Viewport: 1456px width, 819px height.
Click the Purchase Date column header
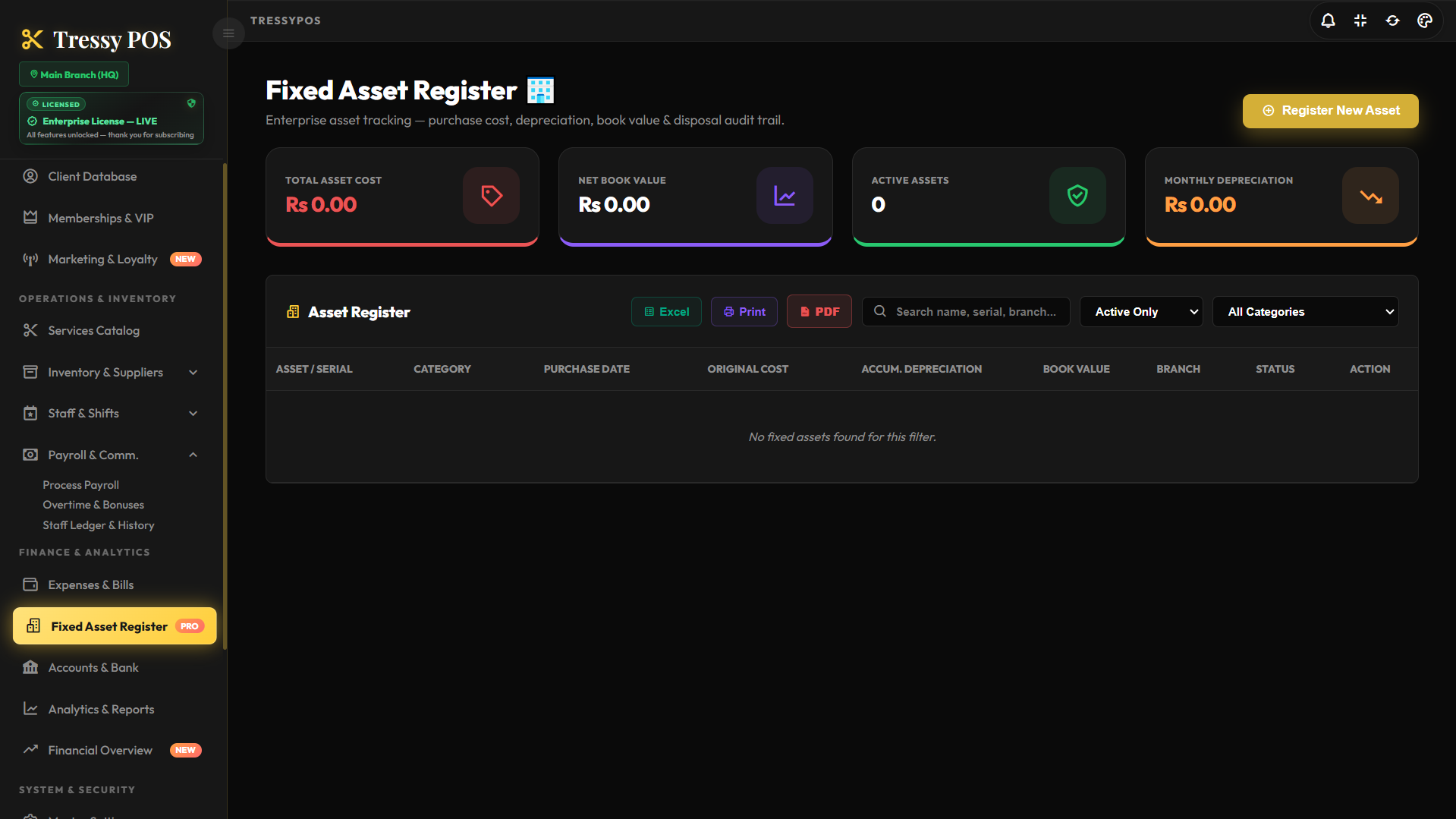586,369
